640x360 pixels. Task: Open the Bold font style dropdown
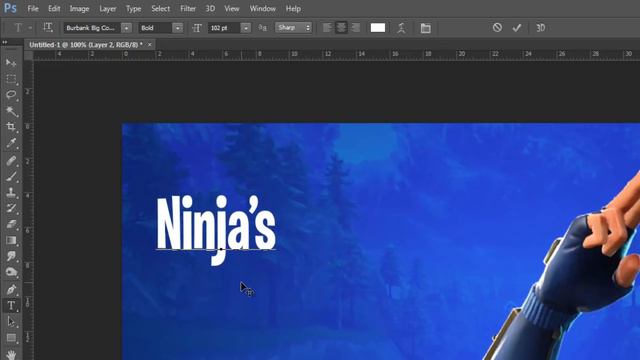pyautogui.click(x=177, y=28)
